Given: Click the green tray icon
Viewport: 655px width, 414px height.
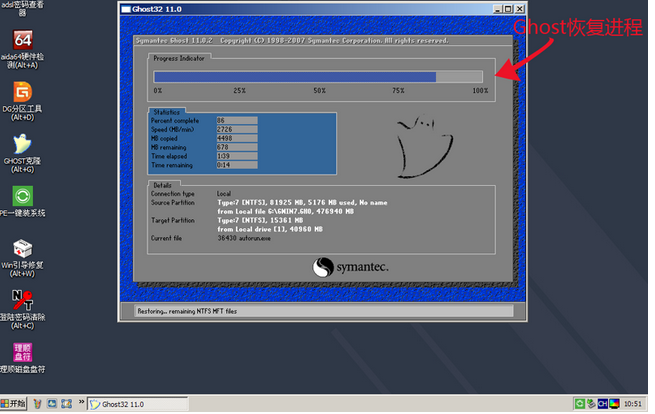Looking at the screenshot, I should click(579, 404).
